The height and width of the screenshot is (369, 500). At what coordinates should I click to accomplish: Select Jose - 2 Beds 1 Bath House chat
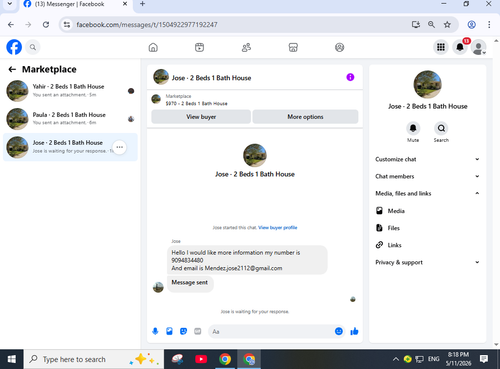click(x=70, y=147)
